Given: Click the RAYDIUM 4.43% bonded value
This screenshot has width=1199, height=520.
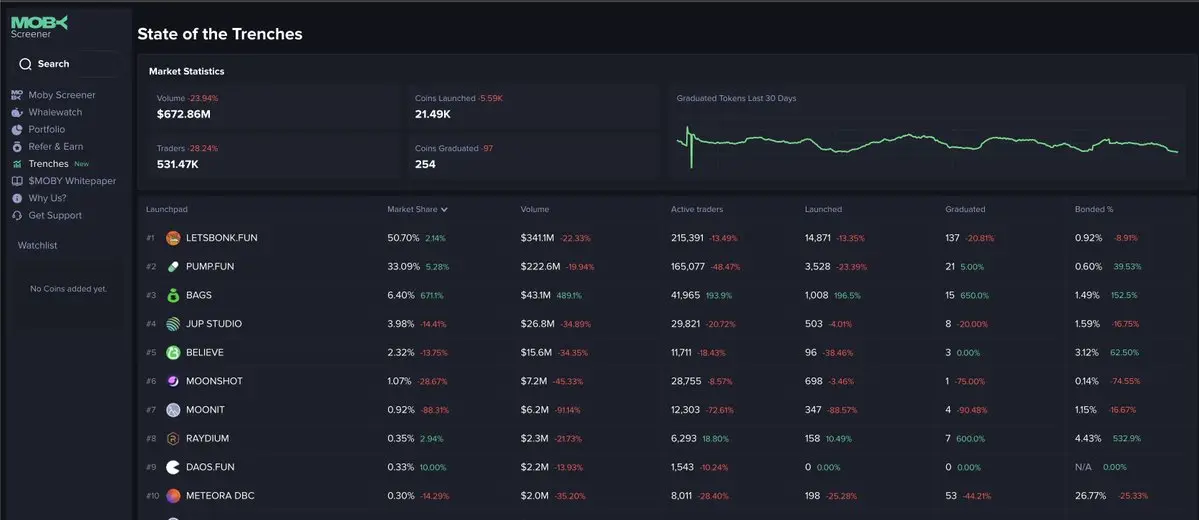Looking at the screenshot, I should (1087, 438).
